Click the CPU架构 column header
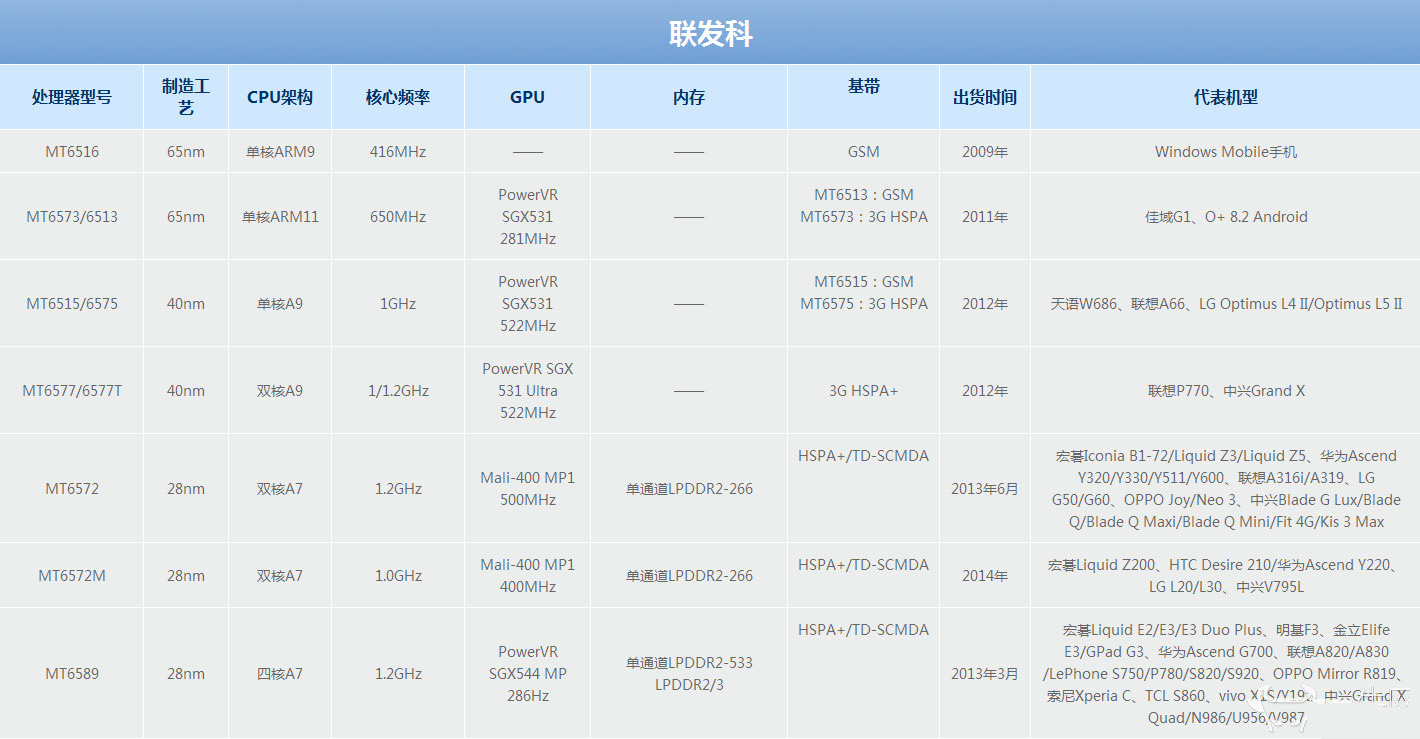The image size is (1420, 739). click(x=280, y=97)
